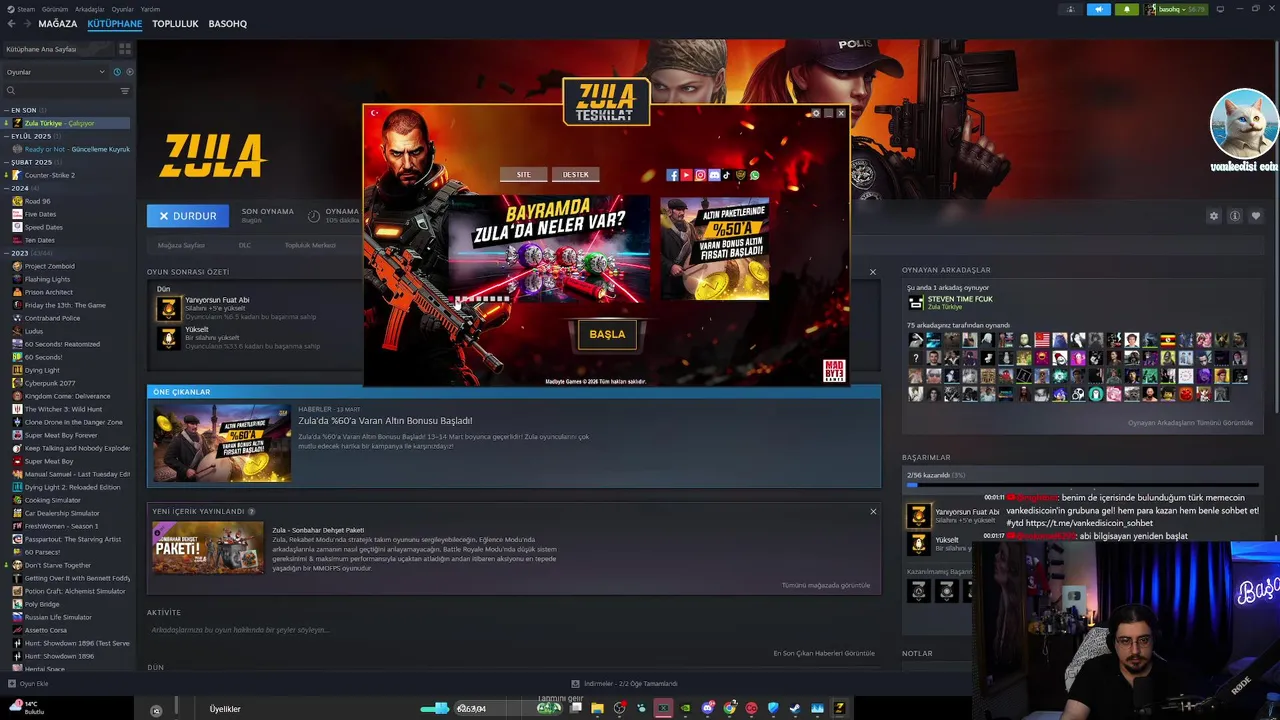Open game info icon on Zula page
The image size is (1280, 720).
(1235, 216)
